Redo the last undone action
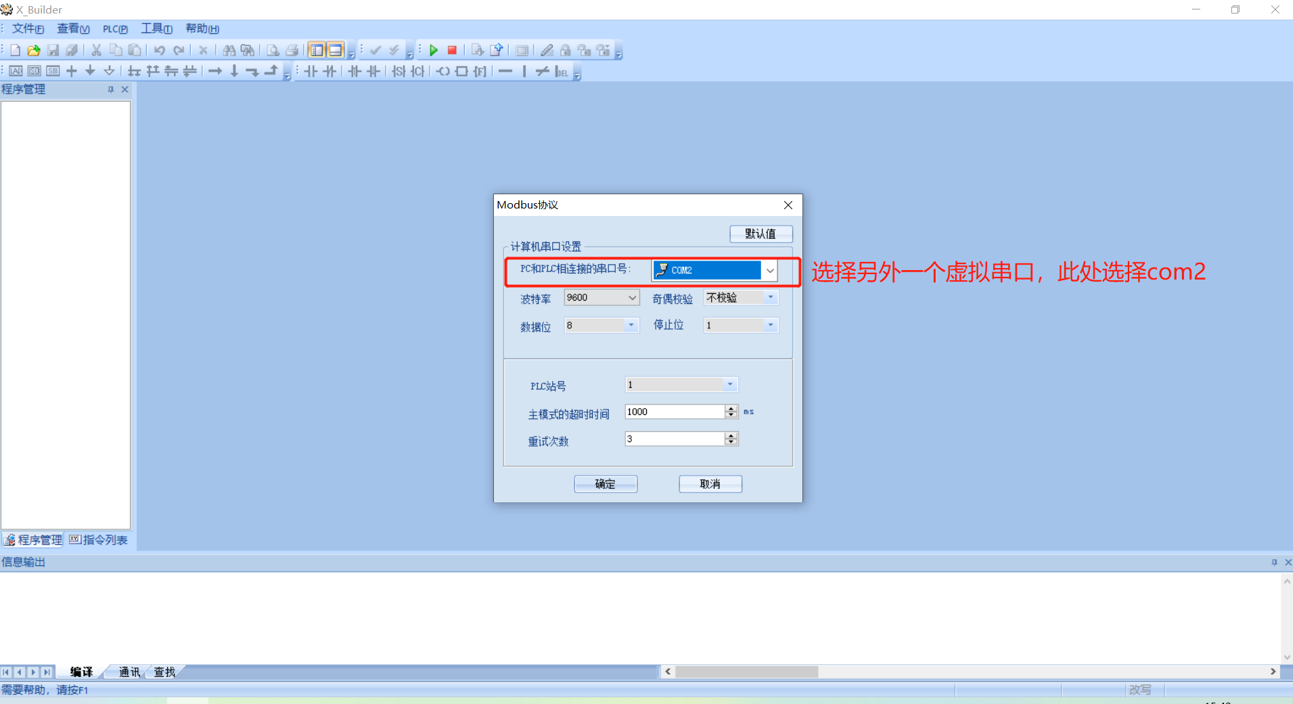 point(179,50)
